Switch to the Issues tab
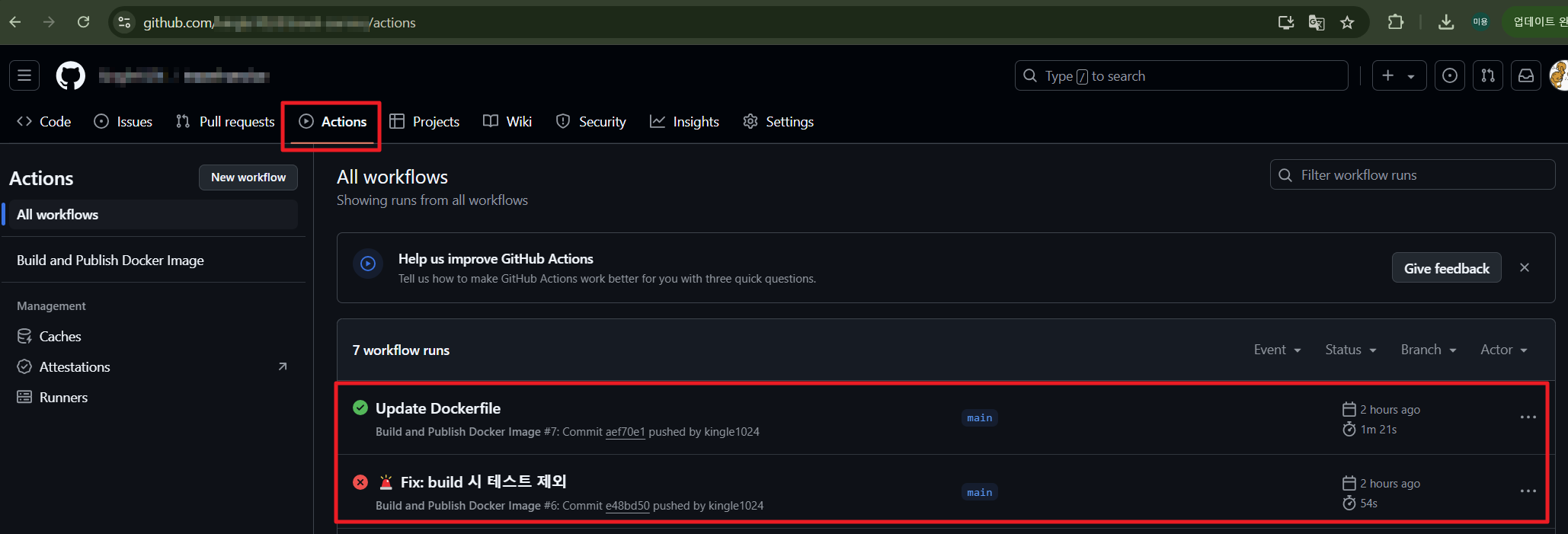The image size is (1568, 534). pyautogui.click(x=123, y=121)
